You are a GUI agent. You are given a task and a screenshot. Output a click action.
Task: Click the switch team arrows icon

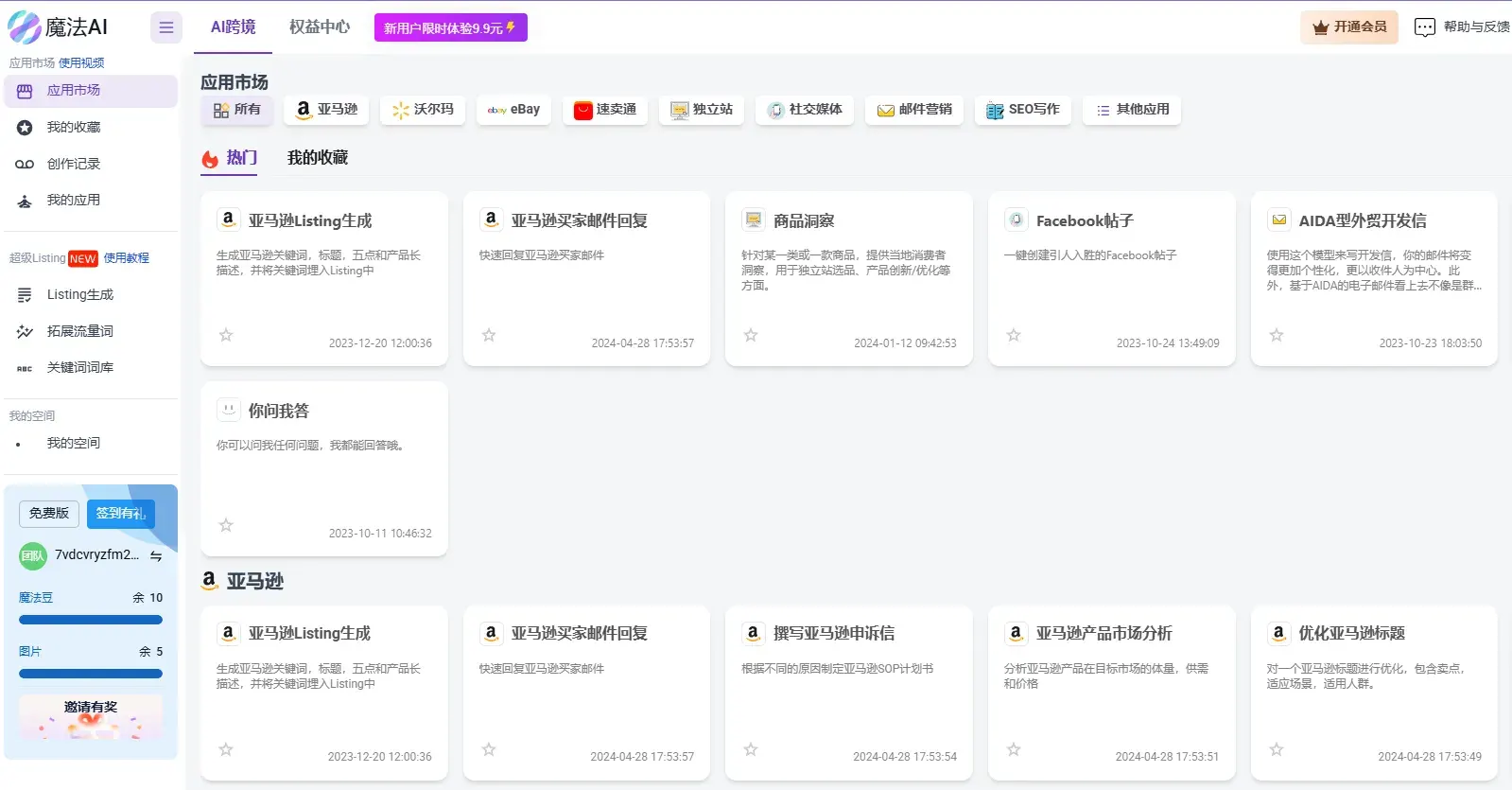156,556
